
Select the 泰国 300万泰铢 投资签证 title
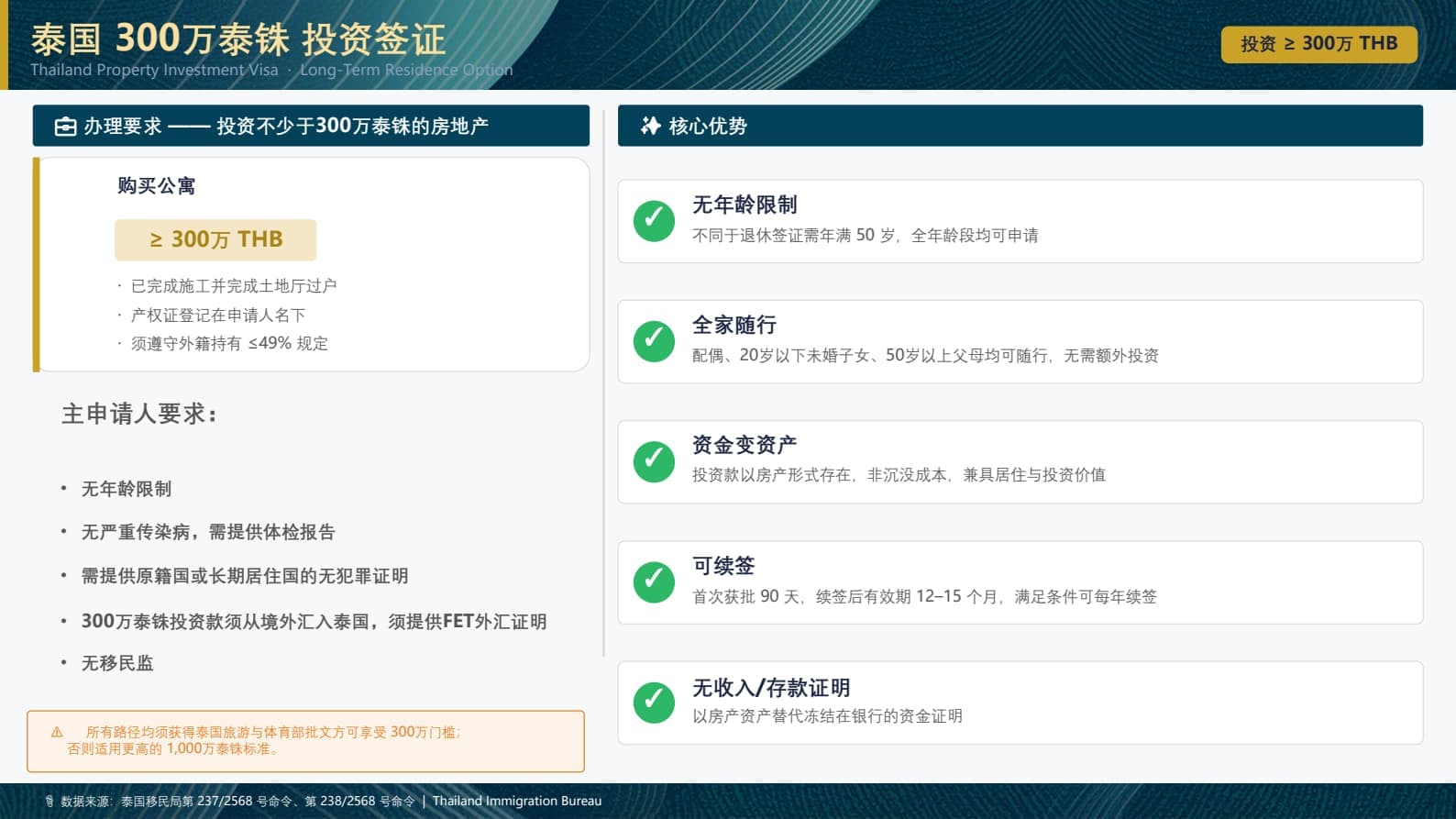[238, 39]
